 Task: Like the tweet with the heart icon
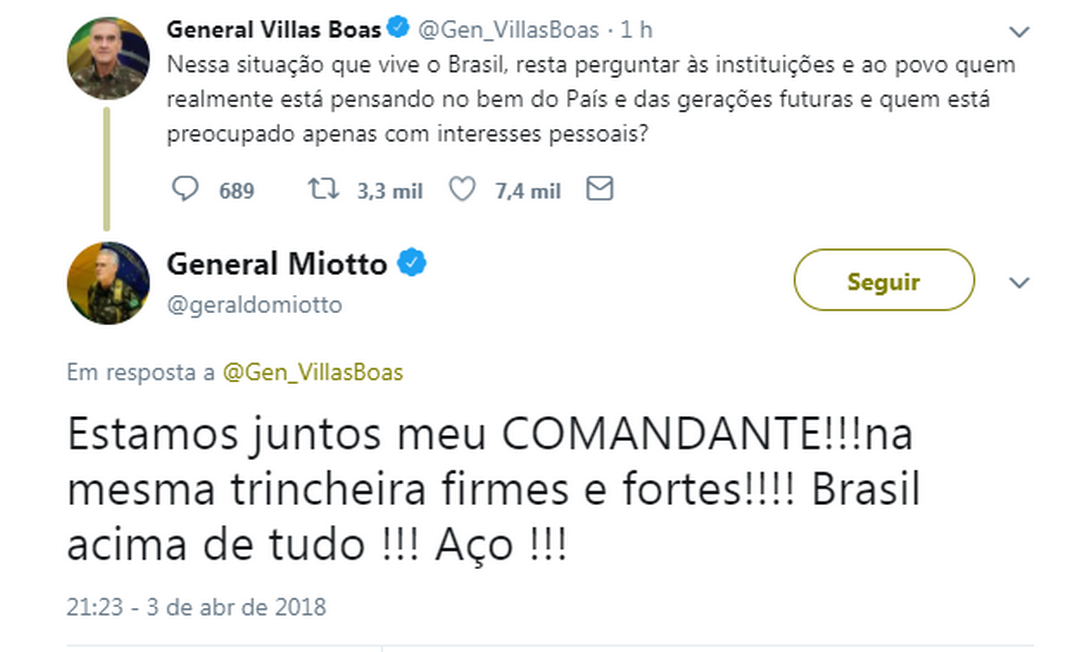[x=462, y=190]
